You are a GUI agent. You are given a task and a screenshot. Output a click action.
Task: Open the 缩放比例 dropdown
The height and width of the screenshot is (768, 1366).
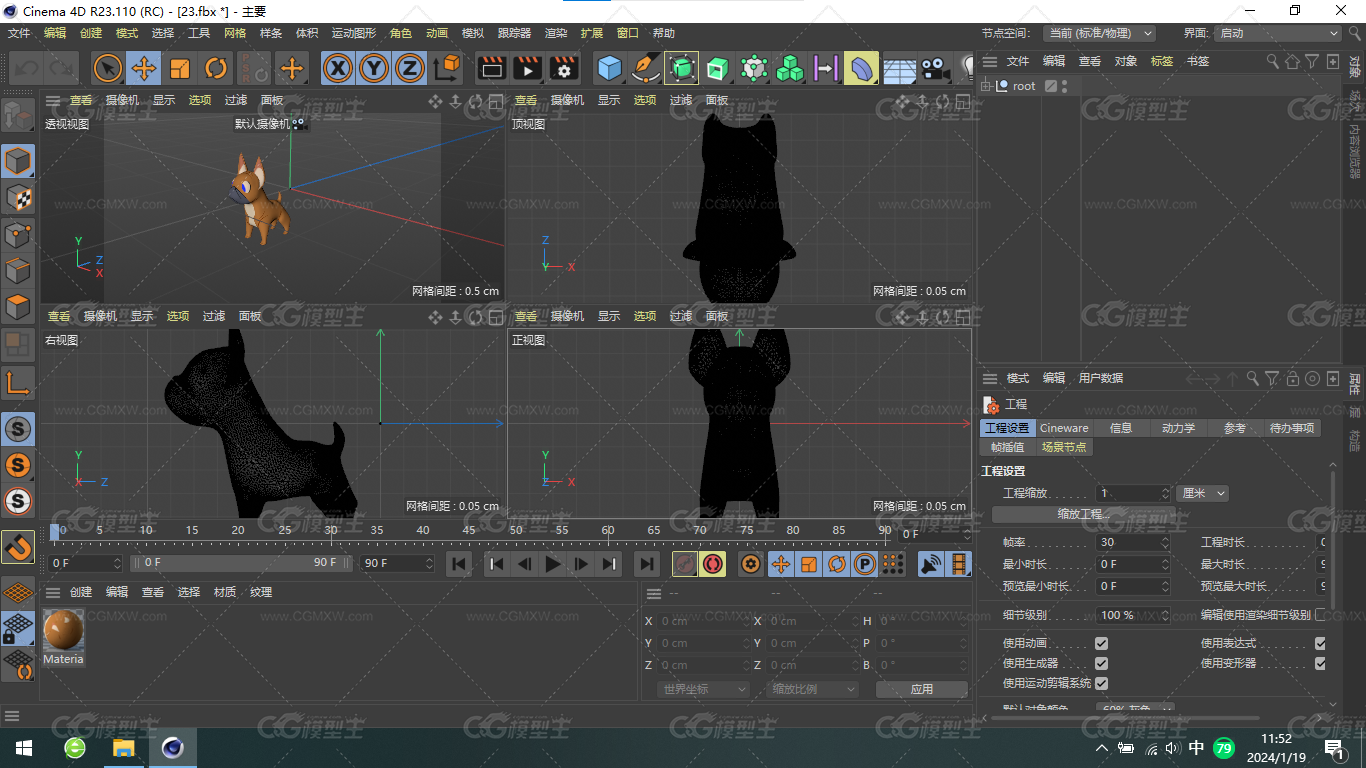tap(813, 689)
